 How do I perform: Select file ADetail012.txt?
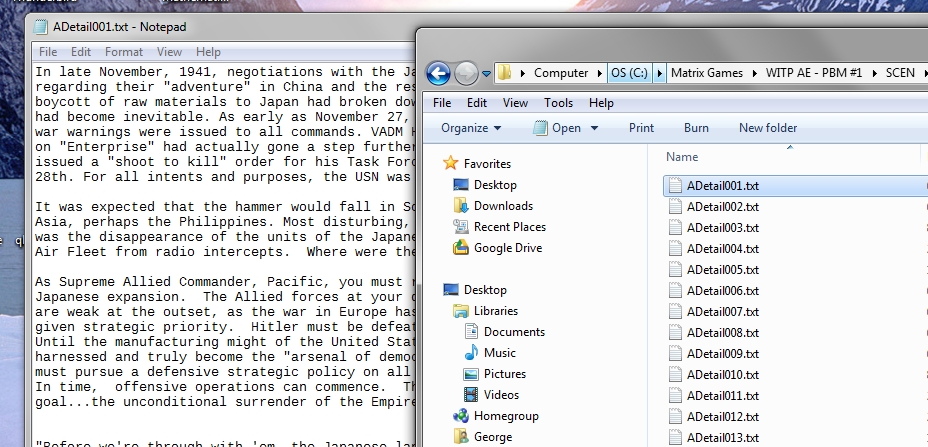723,417
